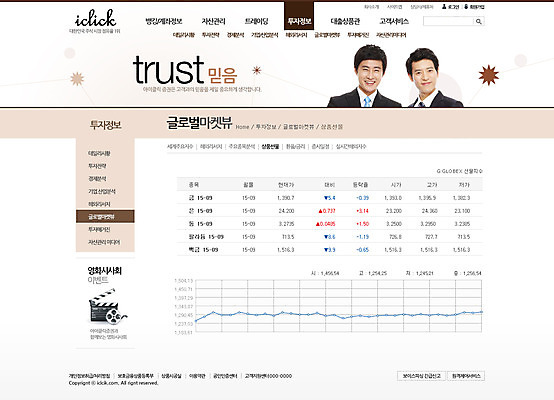Click the login person icon
Image resolution: width=554 pixels, height=400 pixels.
[x=444, y=6]
